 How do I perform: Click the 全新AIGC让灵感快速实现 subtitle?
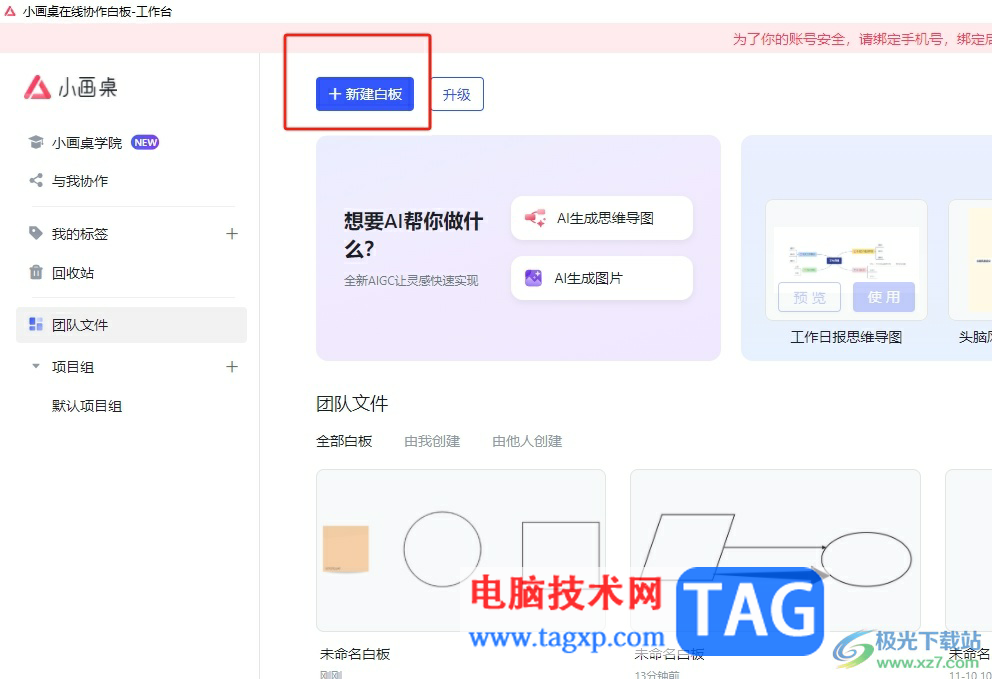411,280
